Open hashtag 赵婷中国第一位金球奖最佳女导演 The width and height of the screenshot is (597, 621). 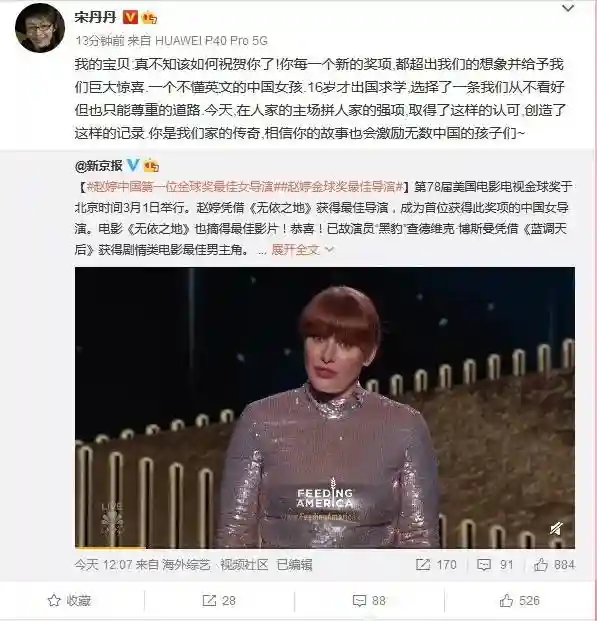click(180, 187)
